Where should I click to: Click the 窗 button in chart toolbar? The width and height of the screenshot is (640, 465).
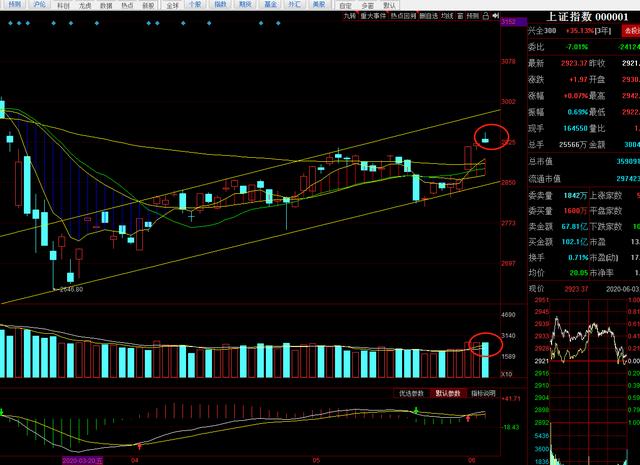pos(460,16)
